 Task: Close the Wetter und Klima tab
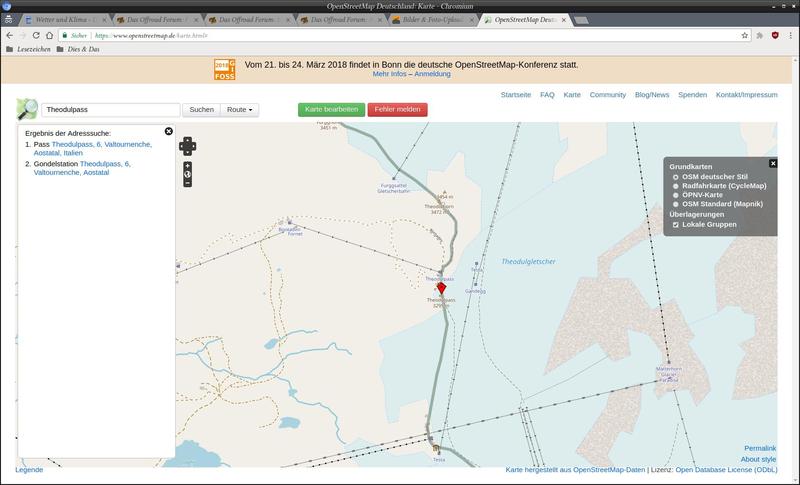[104, 20]
